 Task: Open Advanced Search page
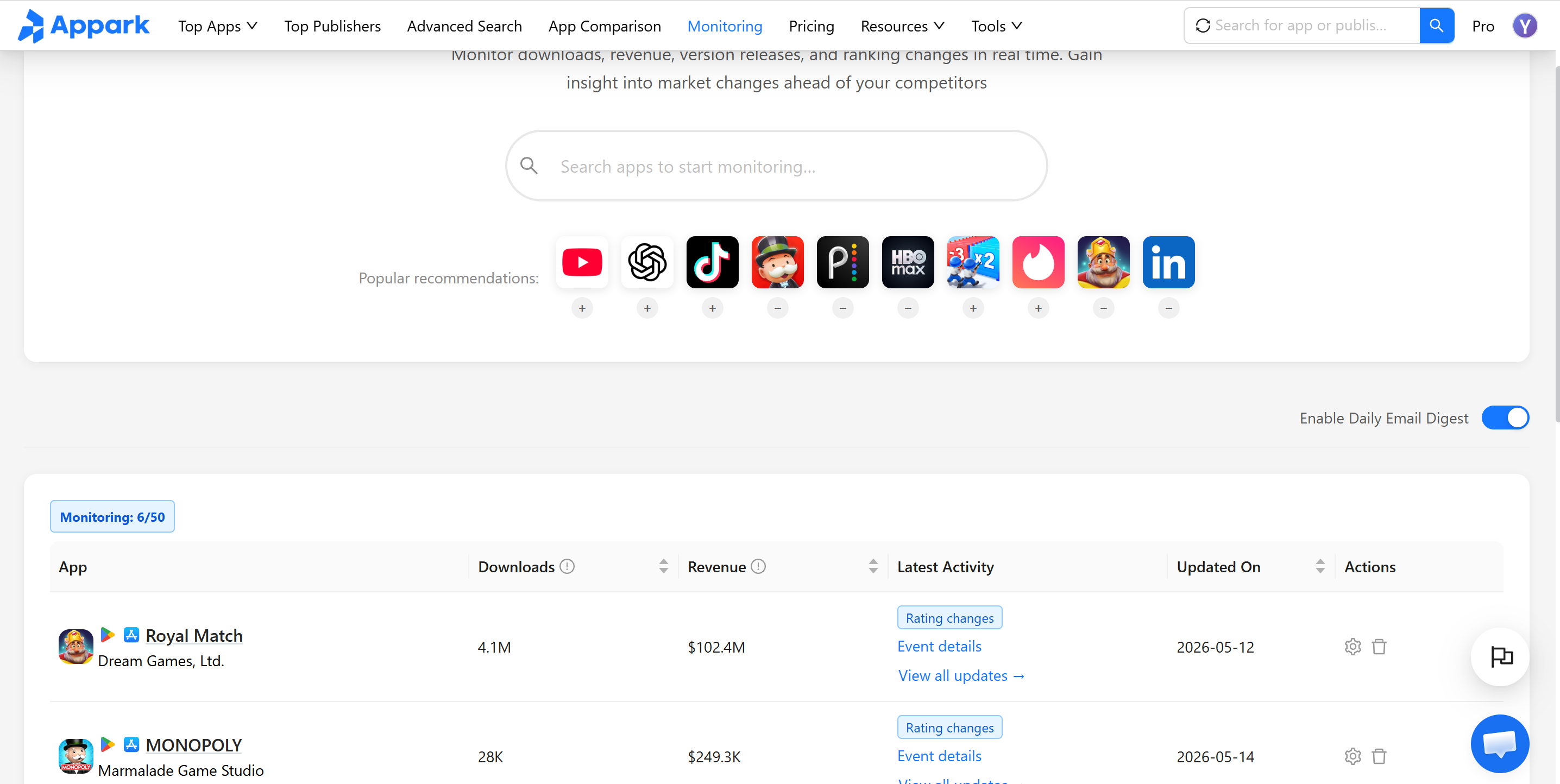pyautogui.click(x=464, y=26)
